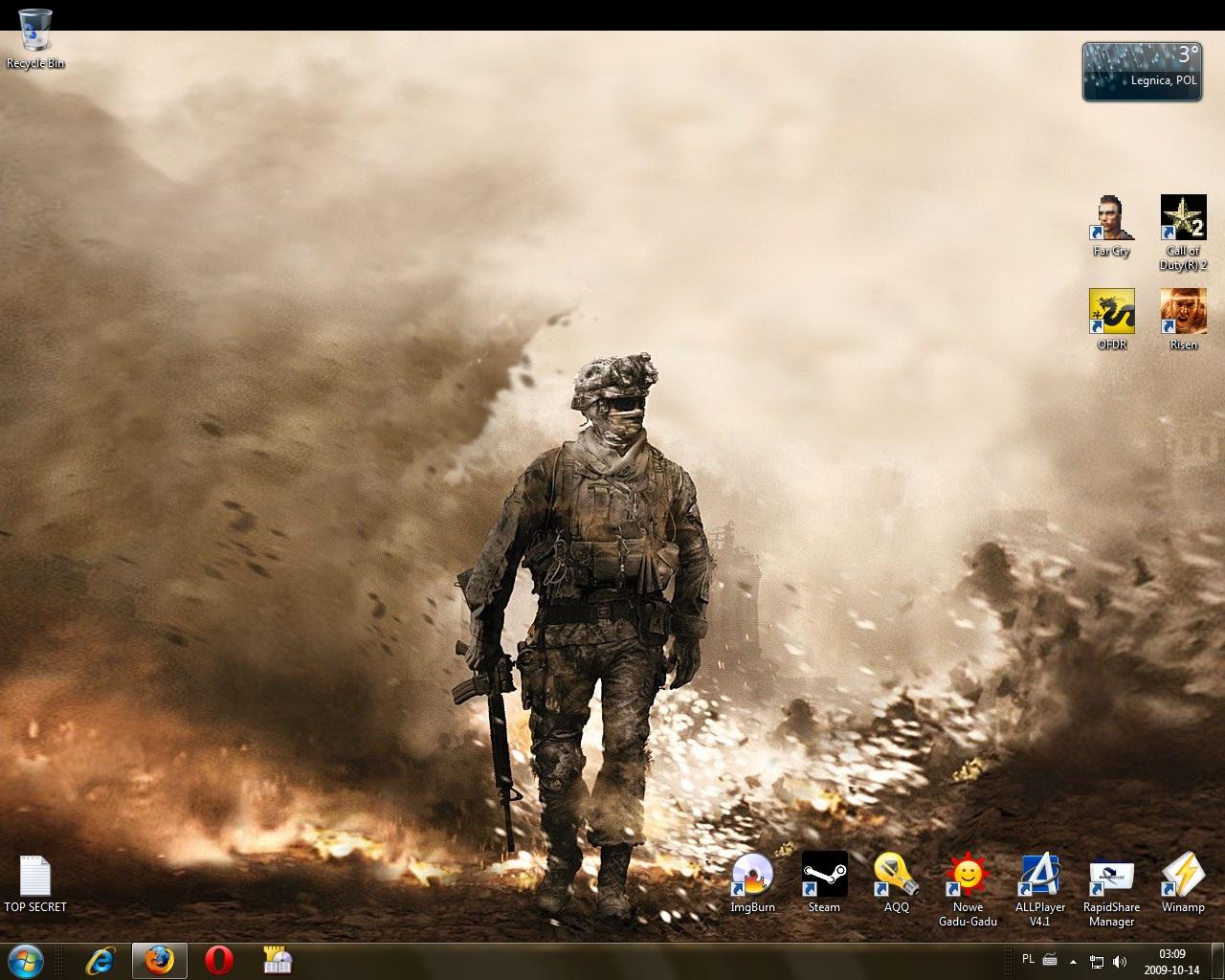
Task: Select the AQQ messenger icon
Action: (897, 882)
